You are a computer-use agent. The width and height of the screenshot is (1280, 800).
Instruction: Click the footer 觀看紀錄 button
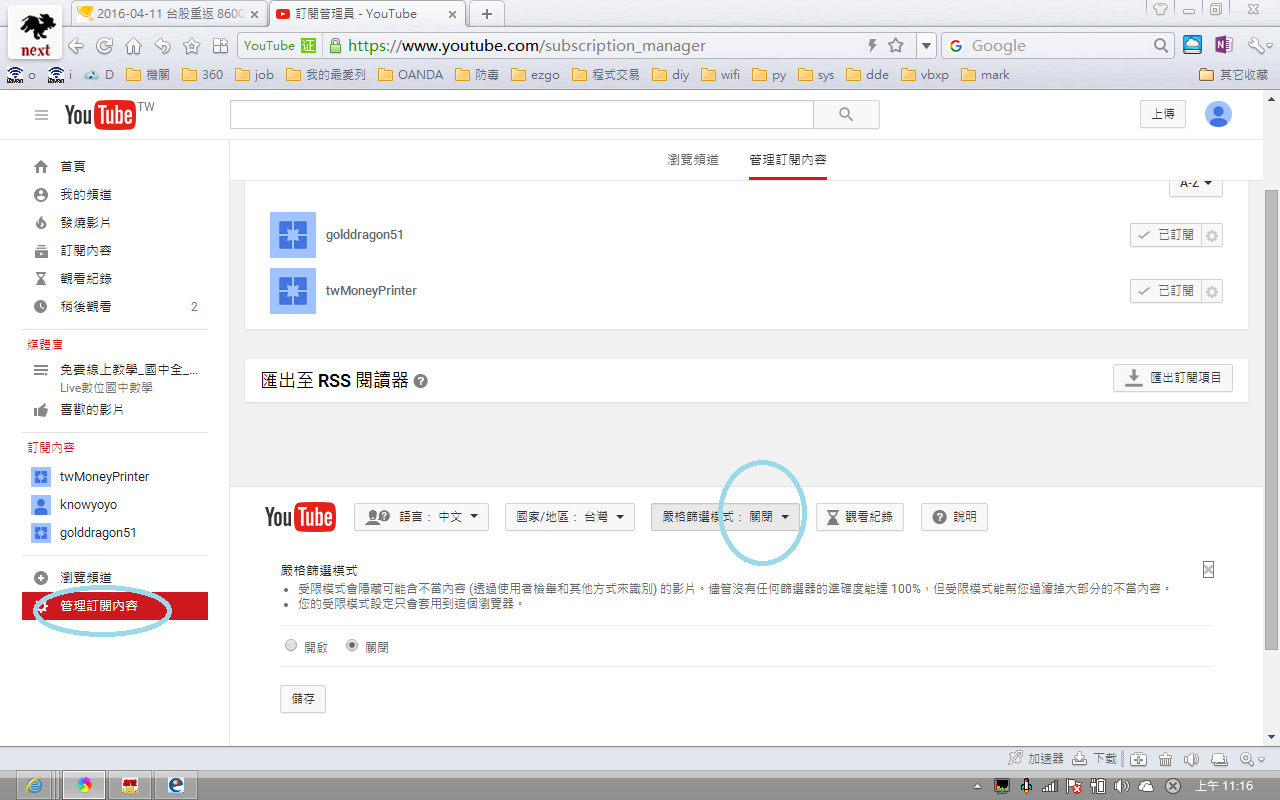tap(861, 517)
